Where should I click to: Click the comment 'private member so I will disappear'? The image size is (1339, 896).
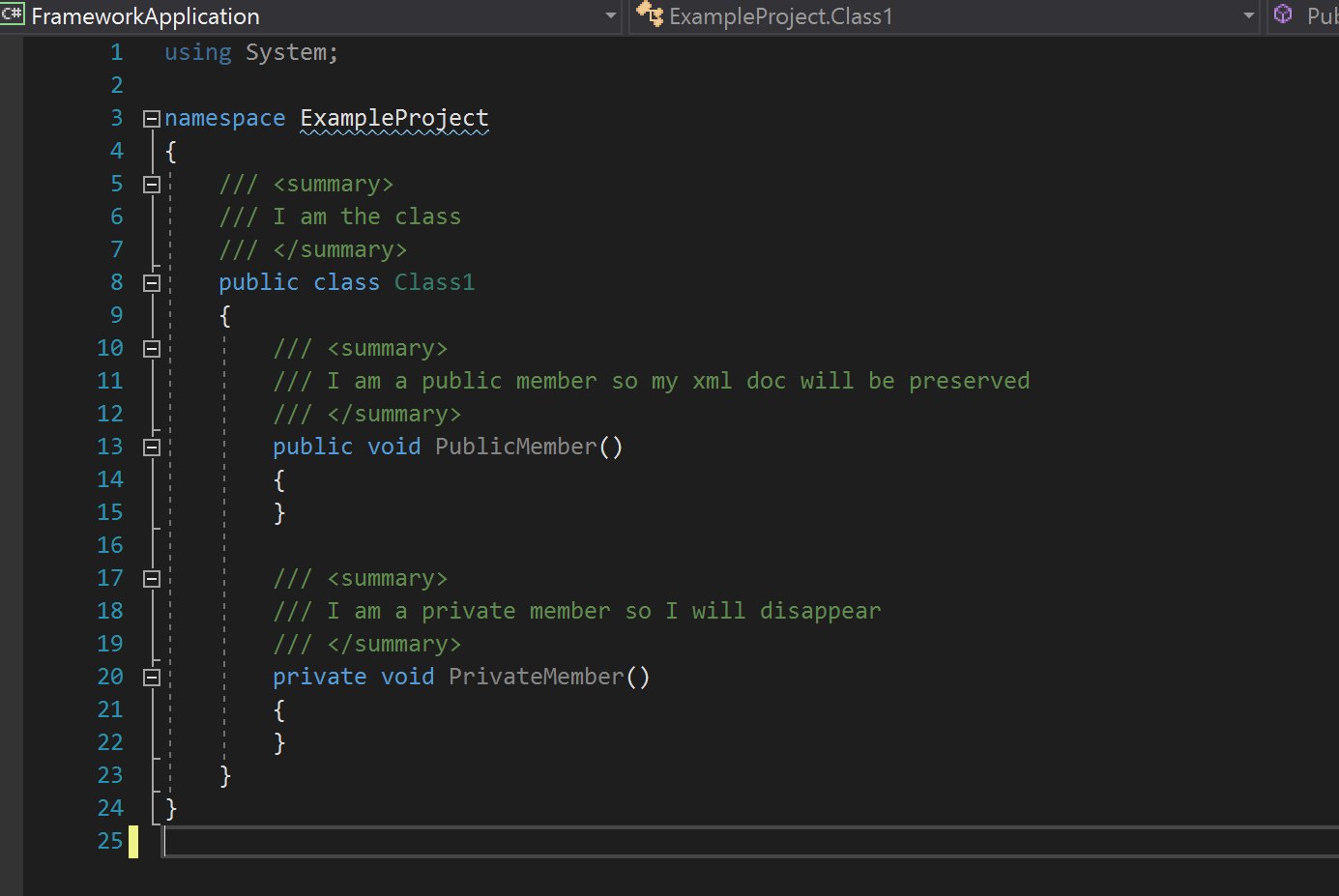(604, 611)
